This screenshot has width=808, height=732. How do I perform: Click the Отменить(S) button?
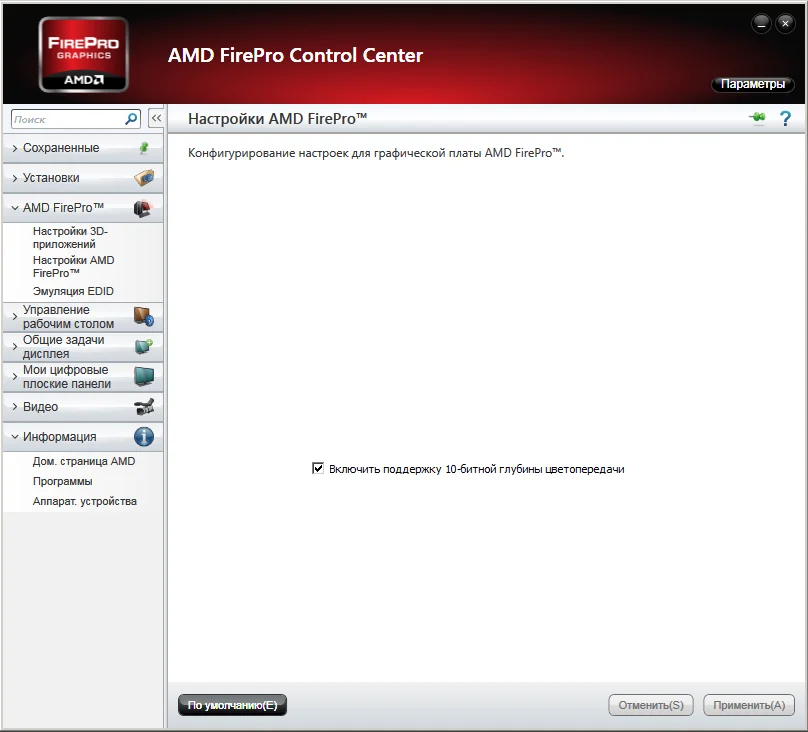[x=651, y=705]
